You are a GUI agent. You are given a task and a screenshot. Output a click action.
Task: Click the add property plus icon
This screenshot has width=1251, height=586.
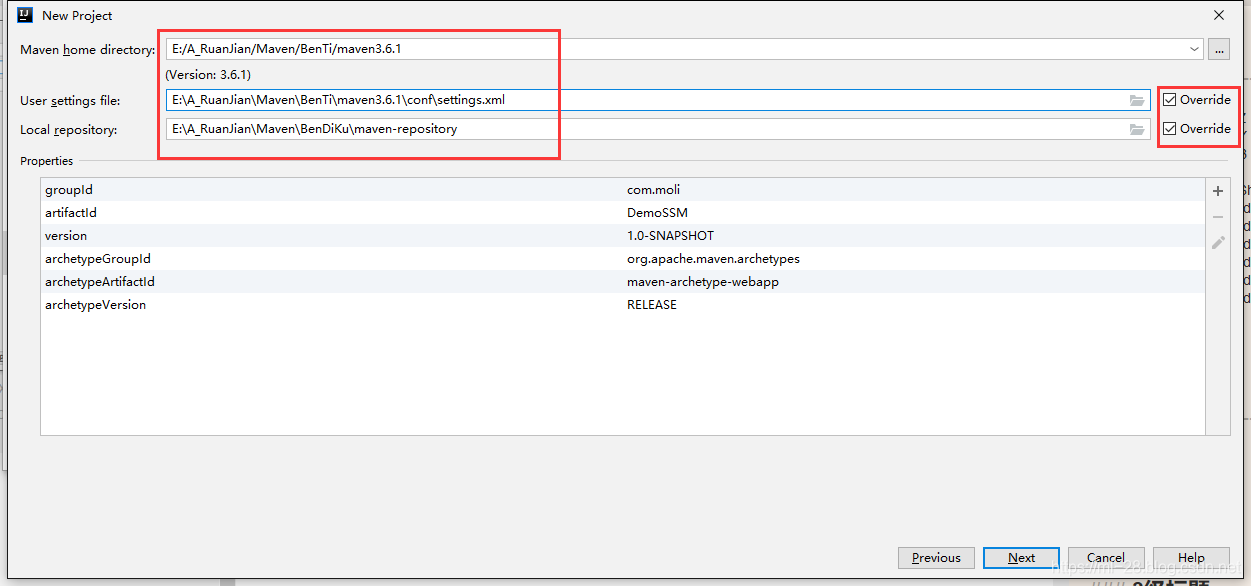pyautogui.click(x=1218, y=191)
